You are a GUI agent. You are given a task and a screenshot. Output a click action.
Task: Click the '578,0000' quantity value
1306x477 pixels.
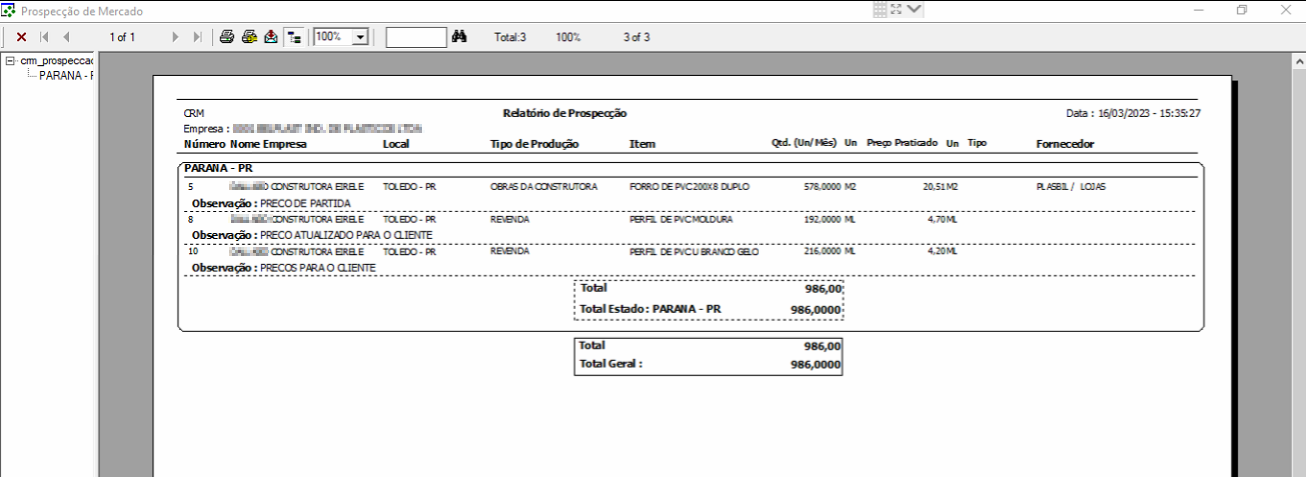pos(822,187)
